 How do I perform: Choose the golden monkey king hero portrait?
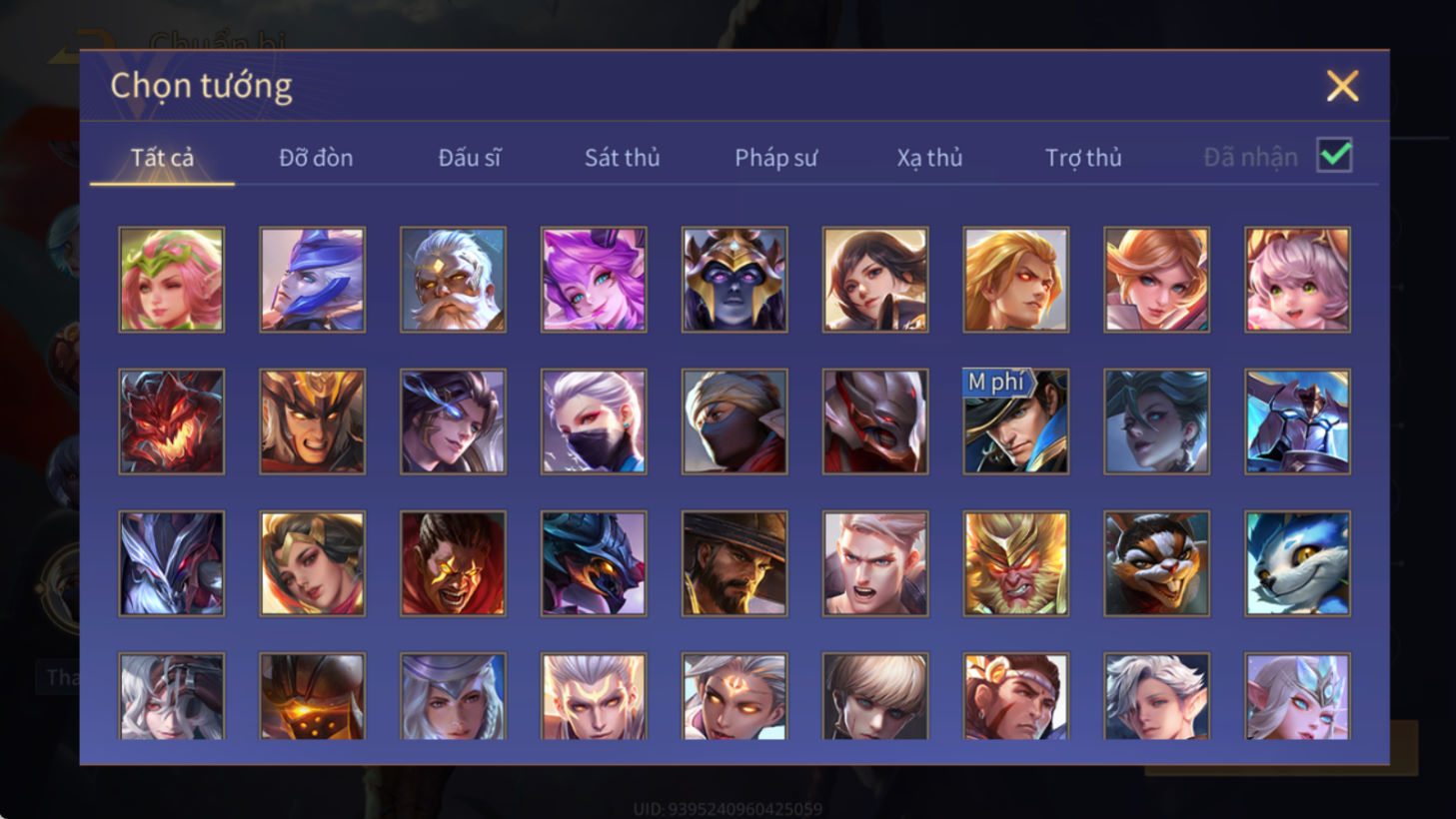(x=1015, y=563)
